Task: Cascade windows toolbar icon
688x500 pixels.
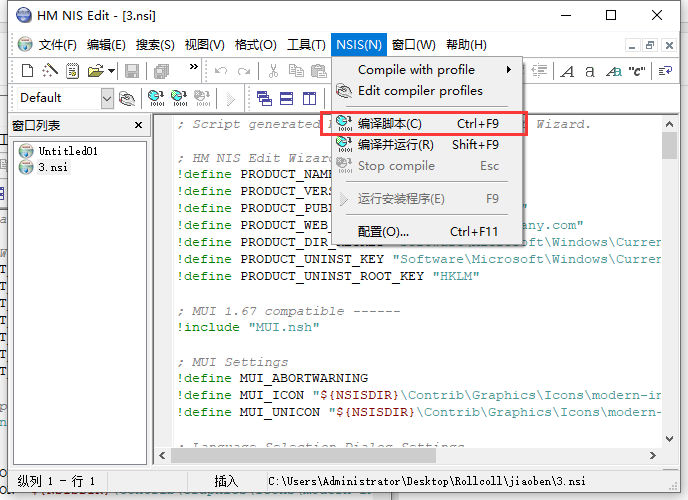Action: [x=264, y=98]
